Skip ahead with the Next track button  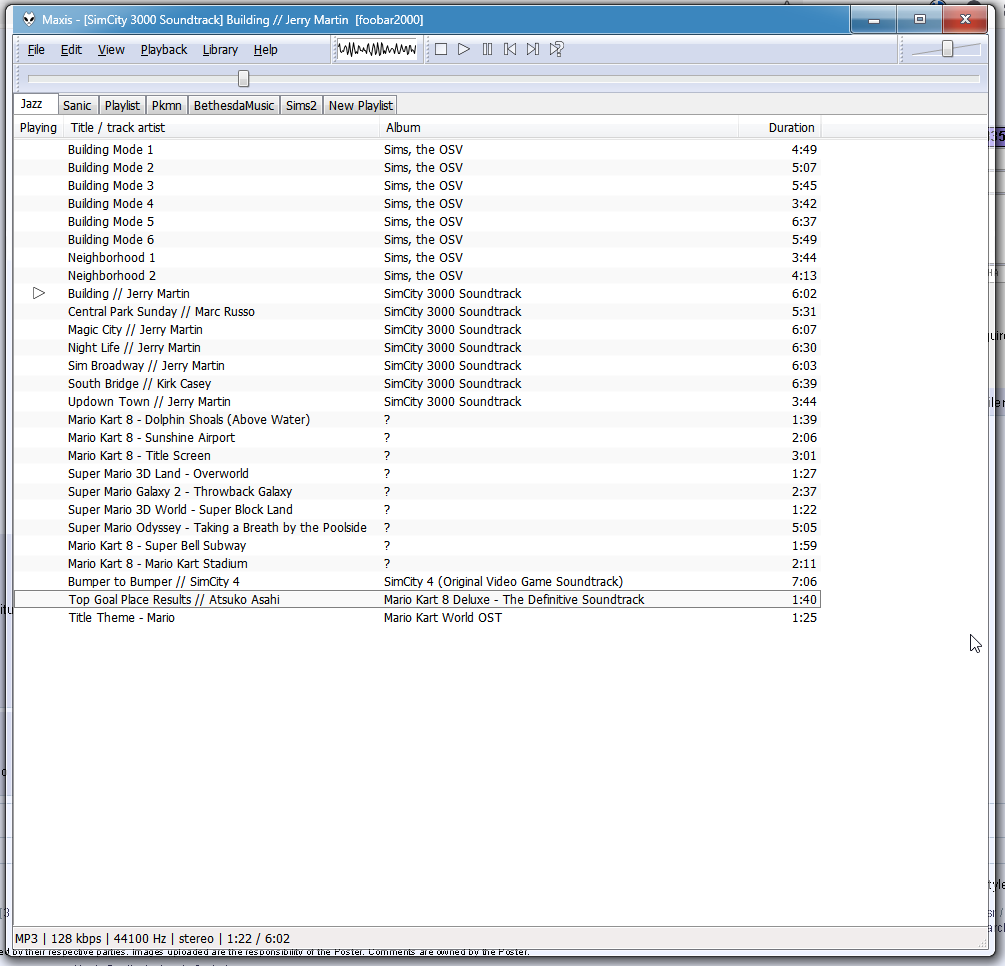point(533,49)
